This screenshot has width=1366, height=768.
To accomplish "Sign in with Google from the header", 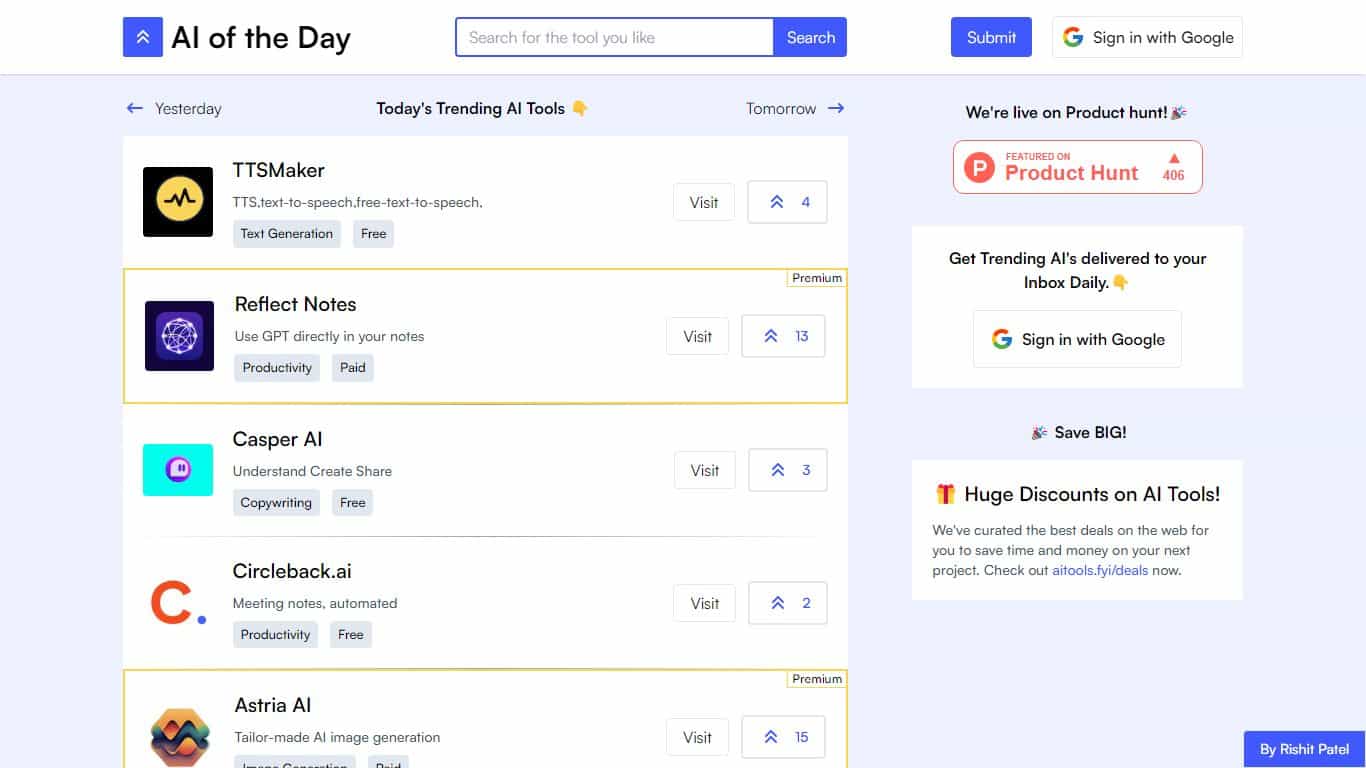I will point(1146,37).
